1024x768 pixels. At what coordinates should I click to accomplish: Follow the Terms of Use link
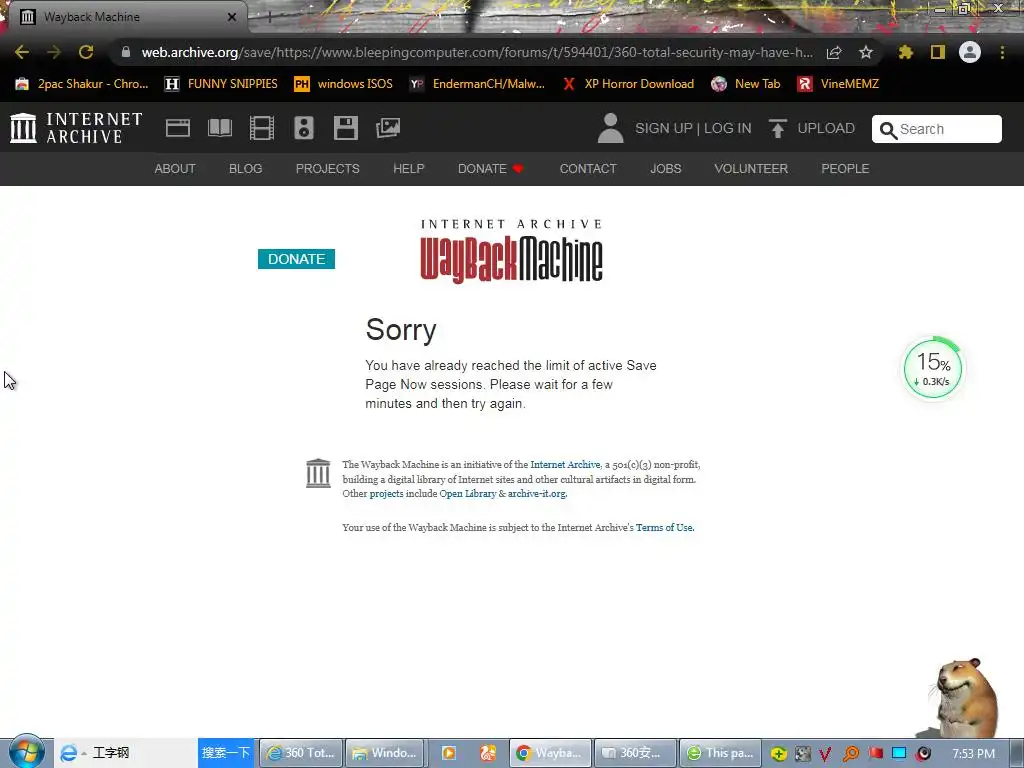(664, 528)
